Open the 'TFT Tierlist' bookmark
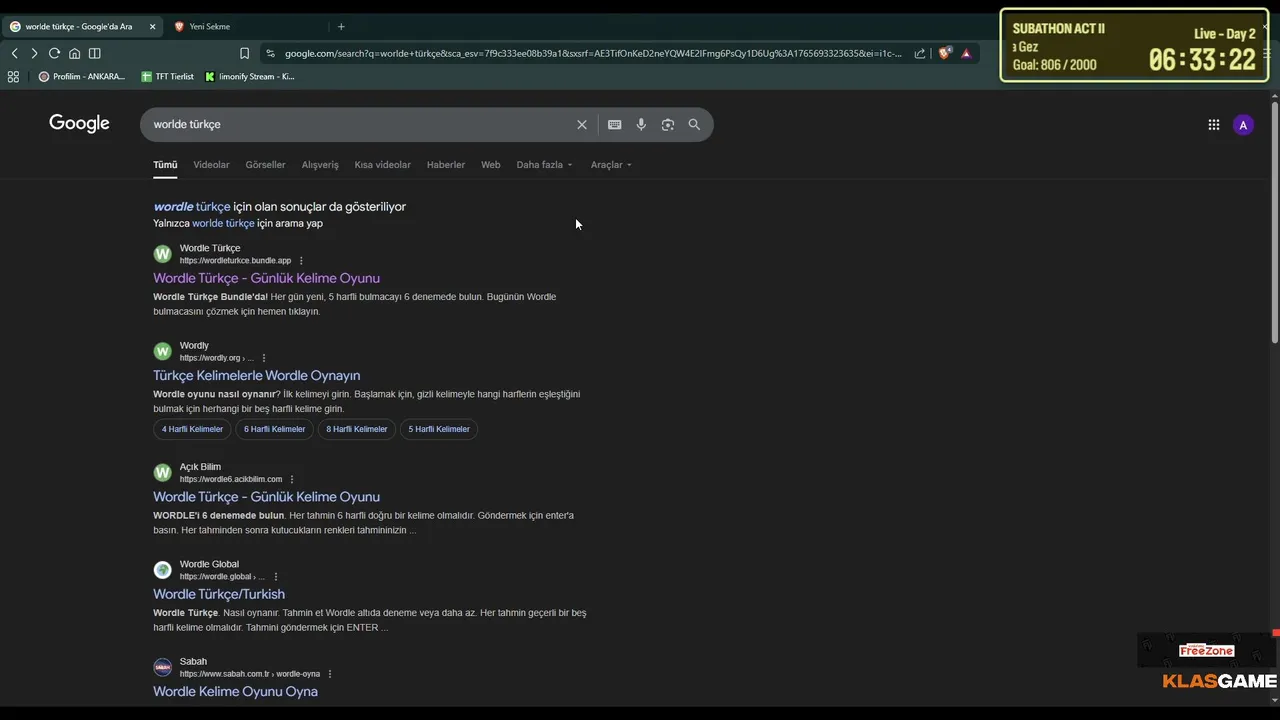Viewport: 1280px width, 720px height. pyautogui.click(x=167, y=76)
